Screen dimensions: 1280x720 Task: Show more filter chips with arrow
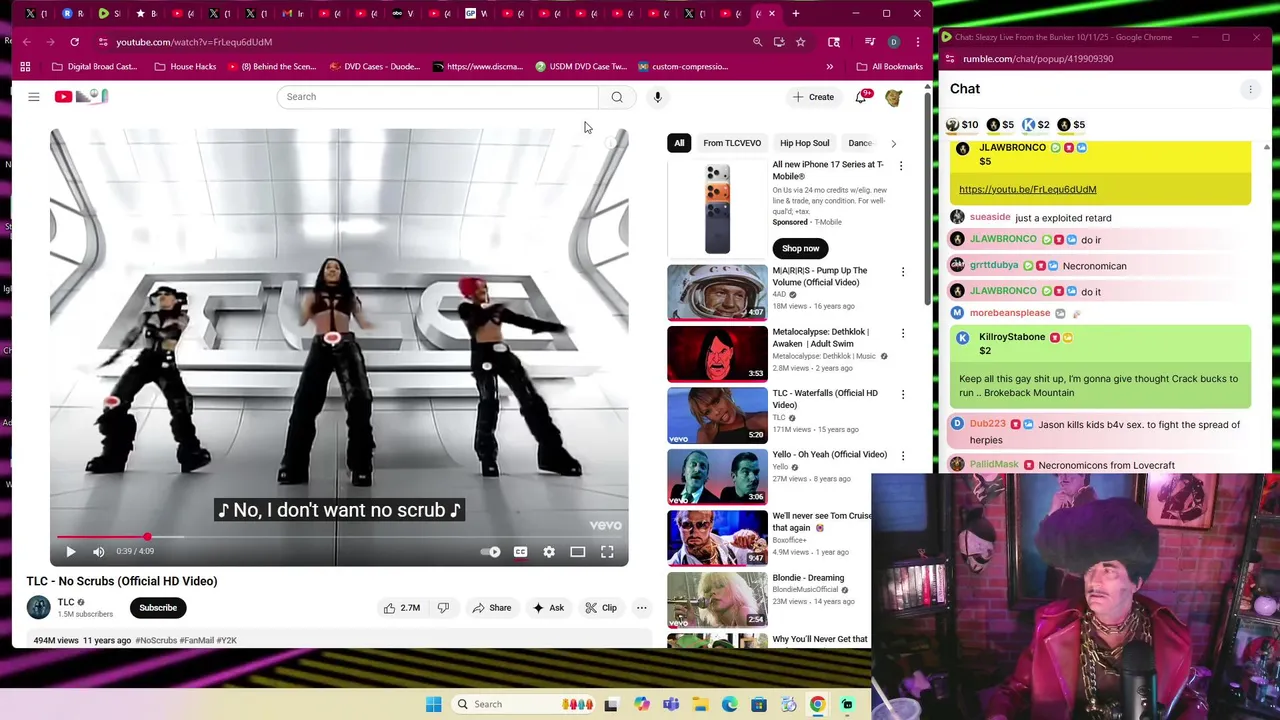(893, 143)
